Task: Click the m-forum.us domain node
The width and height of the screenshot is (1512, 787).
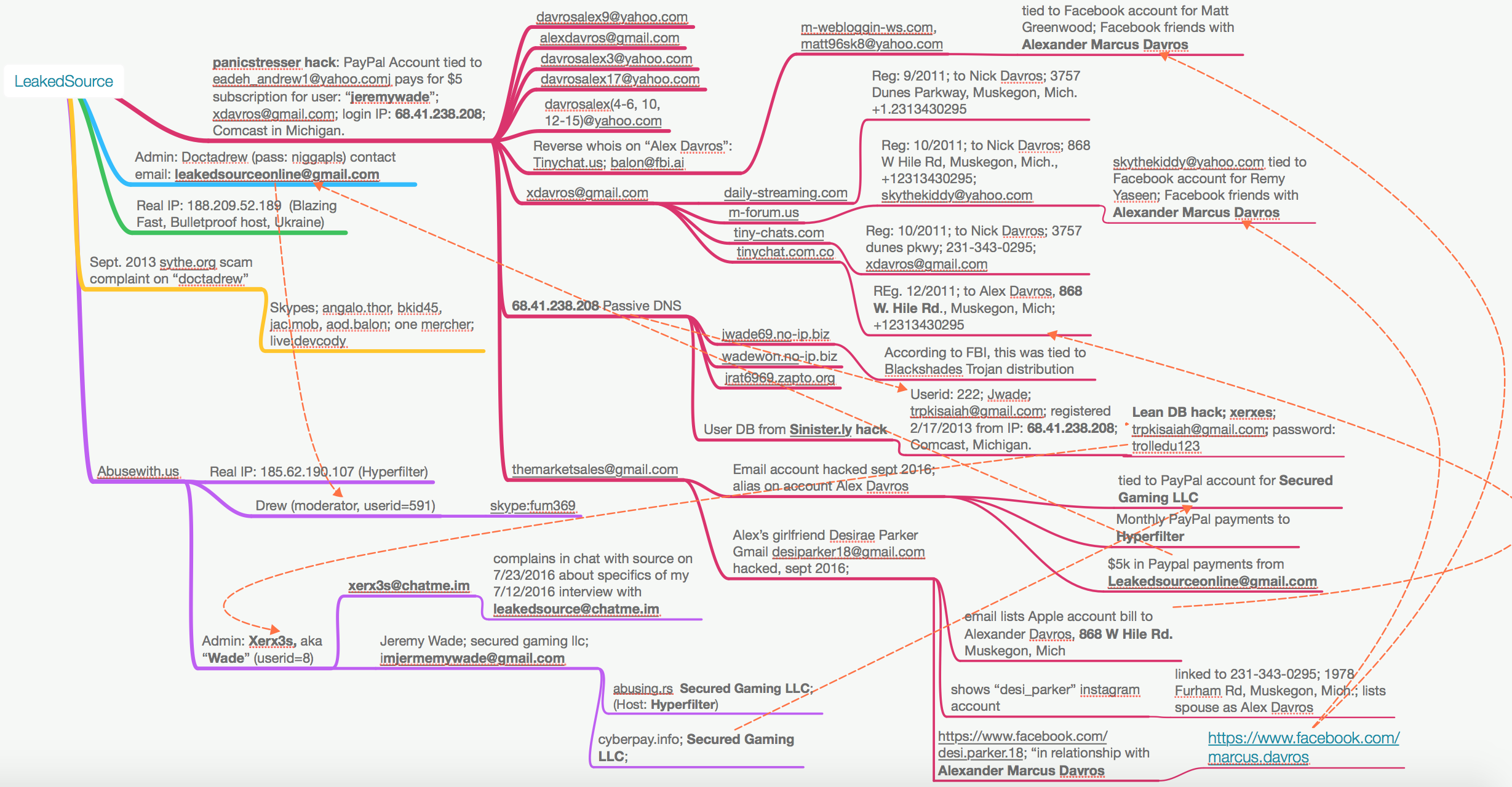Action: tap(763, 213)
